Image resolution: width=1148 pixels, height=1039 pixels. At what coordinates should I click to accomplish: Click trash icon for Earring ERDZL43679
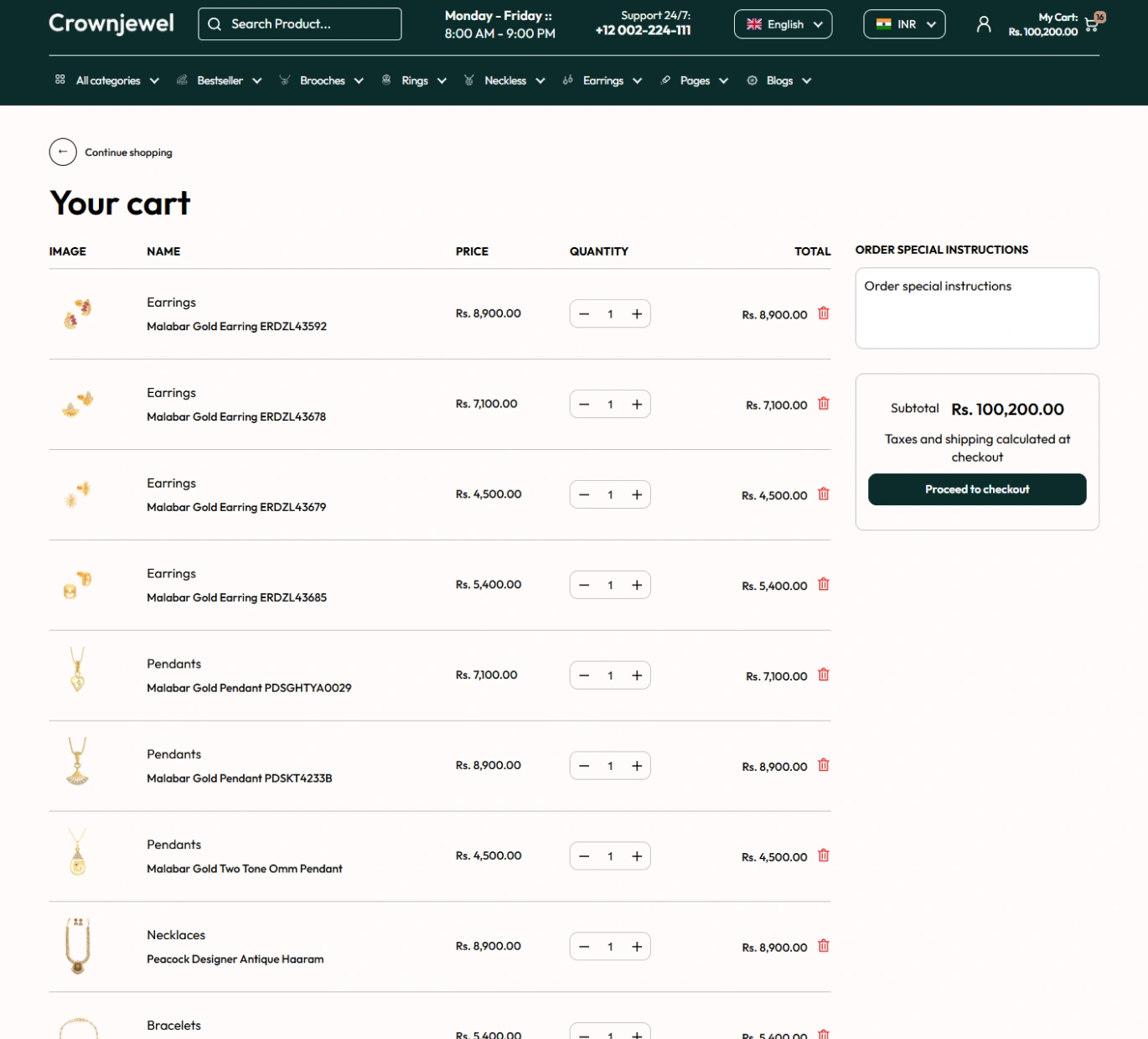[824, 494]
